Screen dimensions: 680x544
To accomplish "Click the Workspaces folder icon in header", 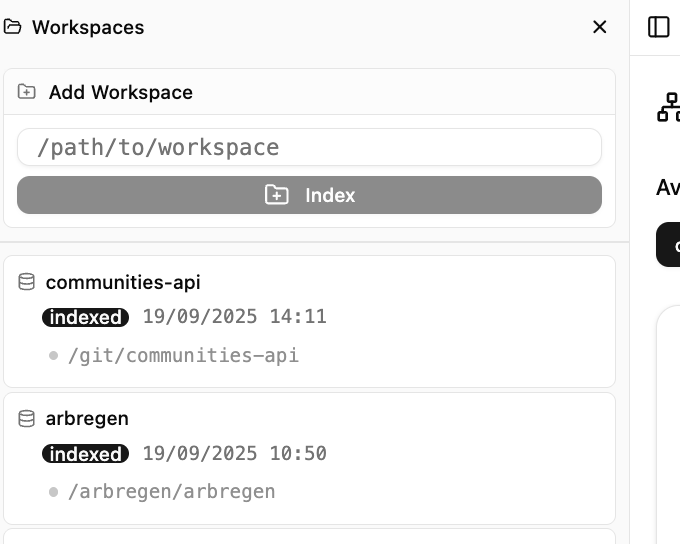I will [13, 27].
